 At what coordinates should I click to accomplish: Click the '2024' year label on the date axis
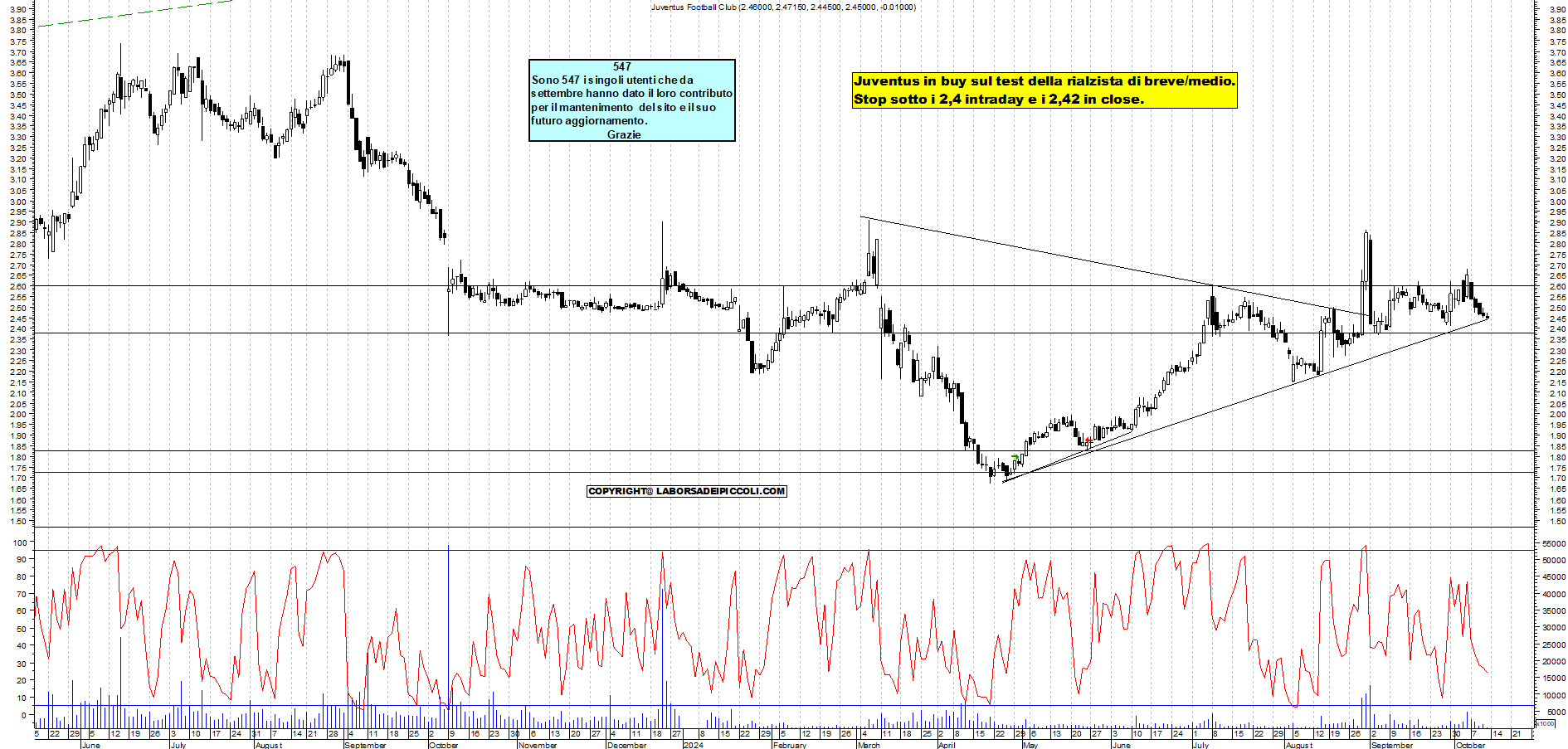693,745
